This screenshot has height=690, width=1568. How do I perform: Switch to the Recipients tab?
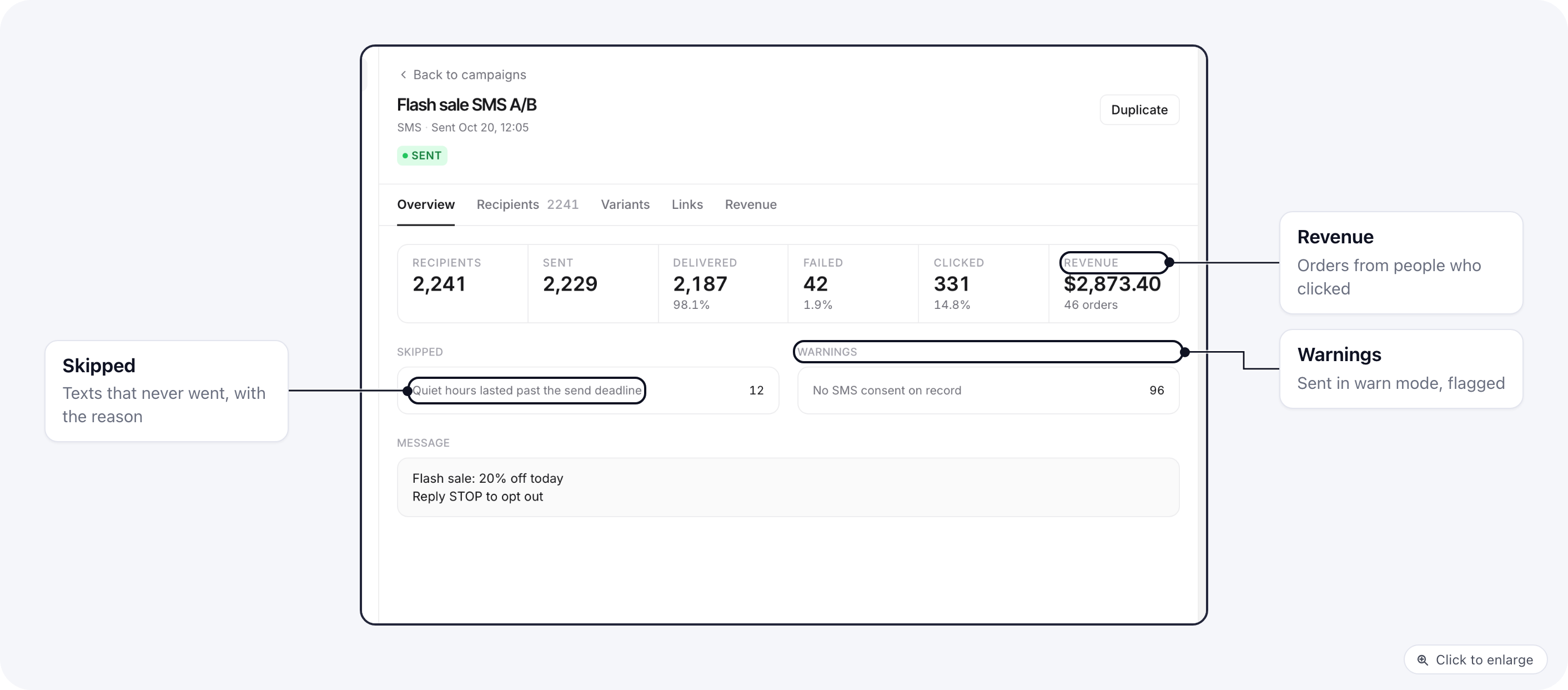[527, 204]
